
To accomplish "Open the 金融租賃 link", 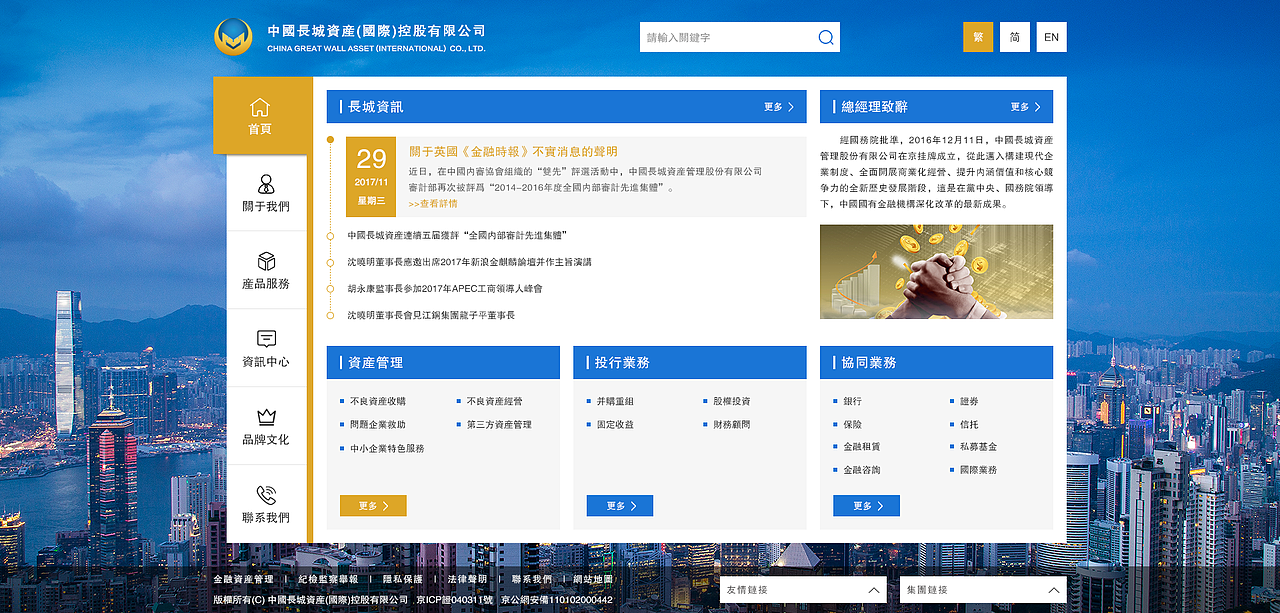I will (862, 447).
